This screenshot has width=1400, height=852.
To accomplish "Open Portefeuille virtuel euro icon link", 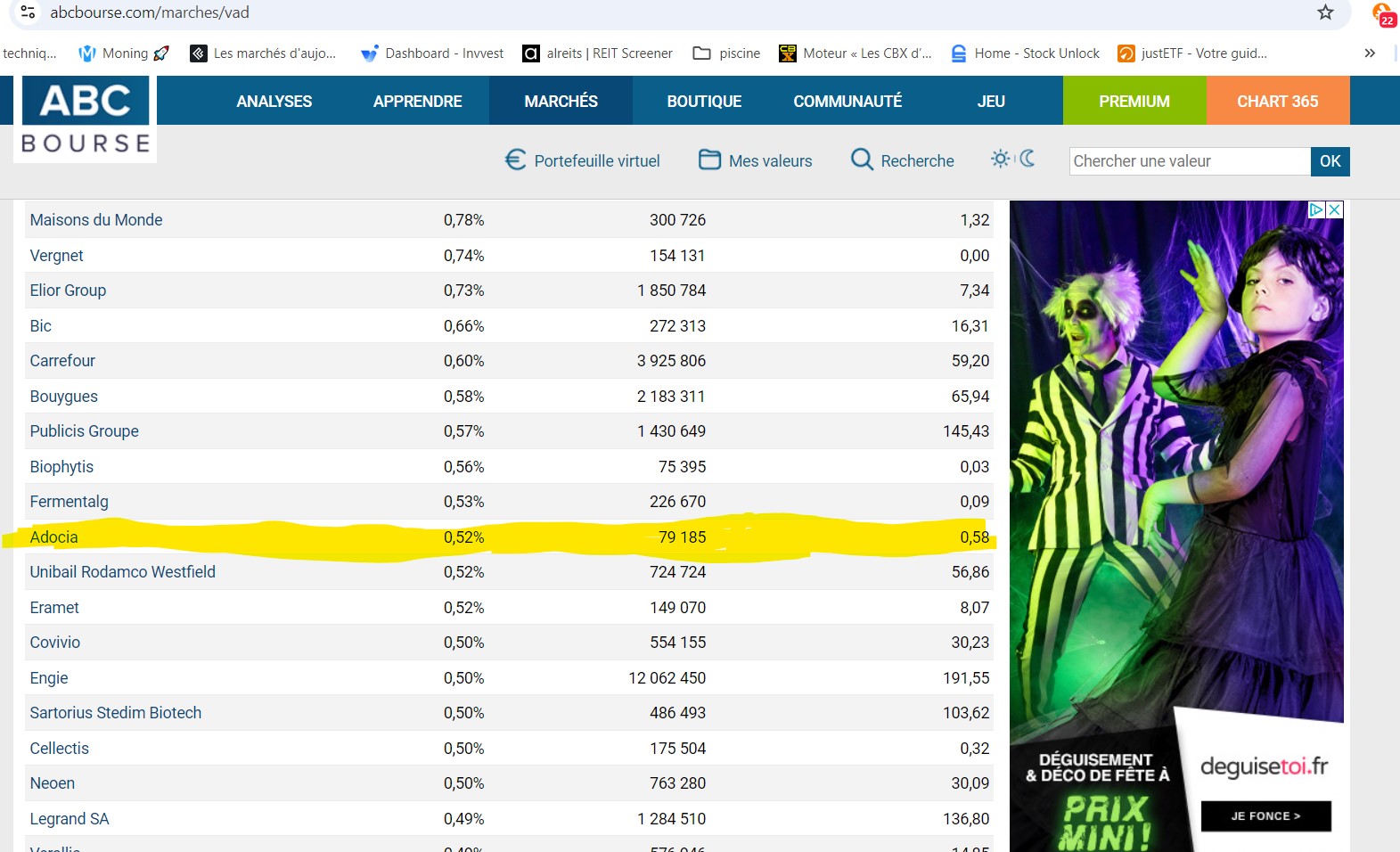I will coord(515,160).
